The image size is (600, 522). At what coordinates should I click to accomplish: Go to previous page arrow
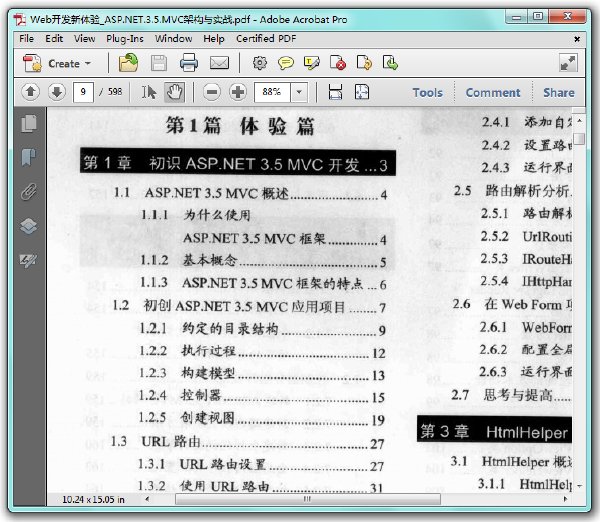coord(31,92)
